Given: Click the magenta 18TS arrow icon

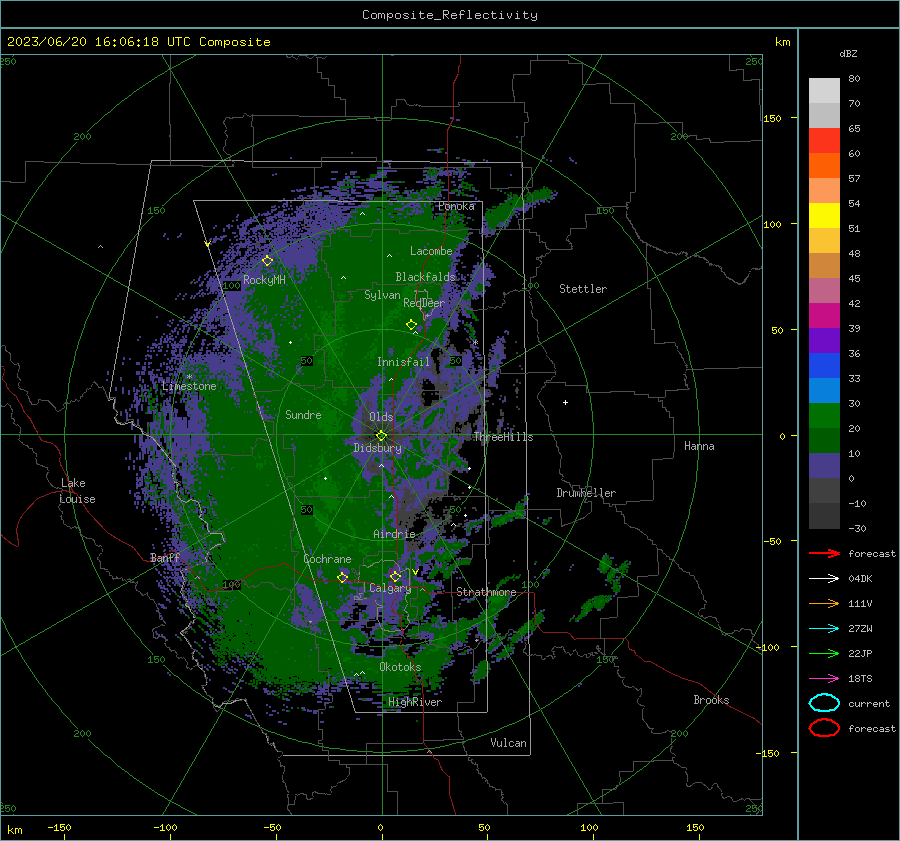Looking at the screenshot, I should 824,678.
